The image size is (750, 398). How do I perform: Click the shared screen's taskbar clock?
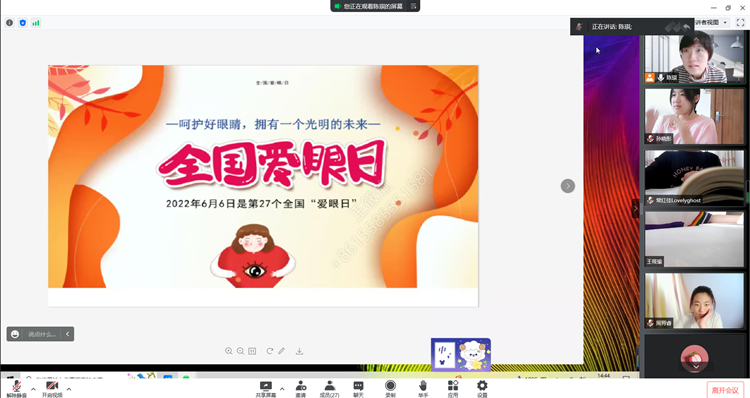pos(604,376)
